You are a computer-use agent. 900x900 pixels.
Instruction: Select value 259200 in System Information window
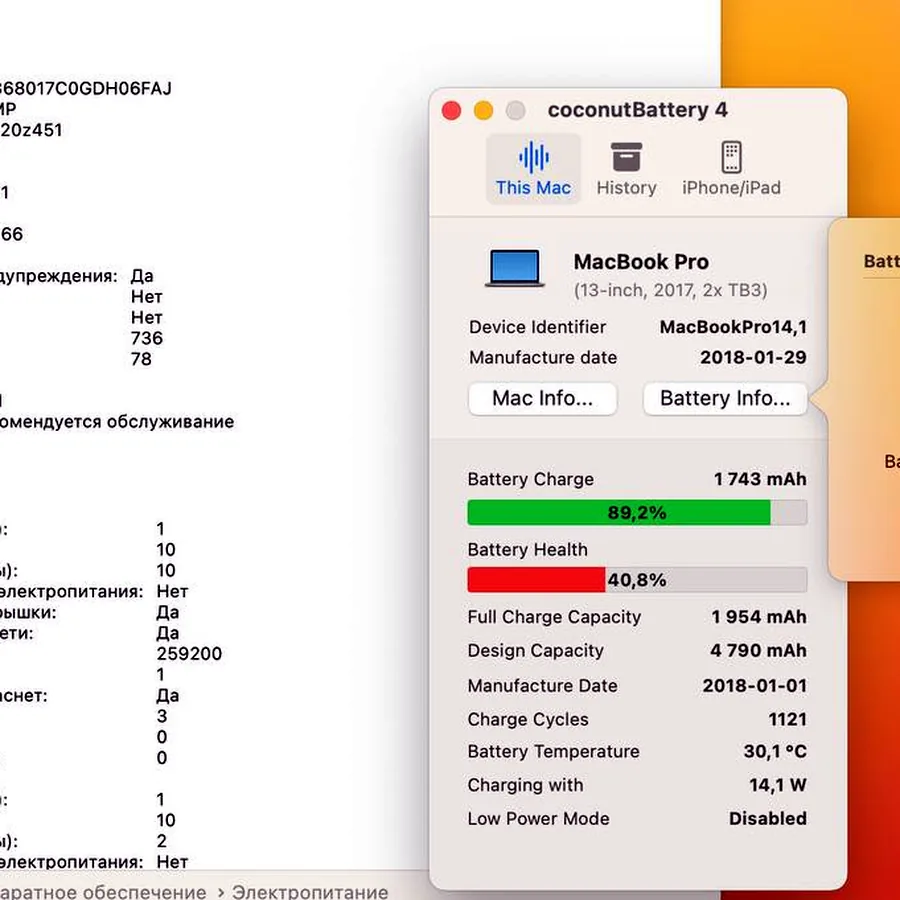[189, 654]
